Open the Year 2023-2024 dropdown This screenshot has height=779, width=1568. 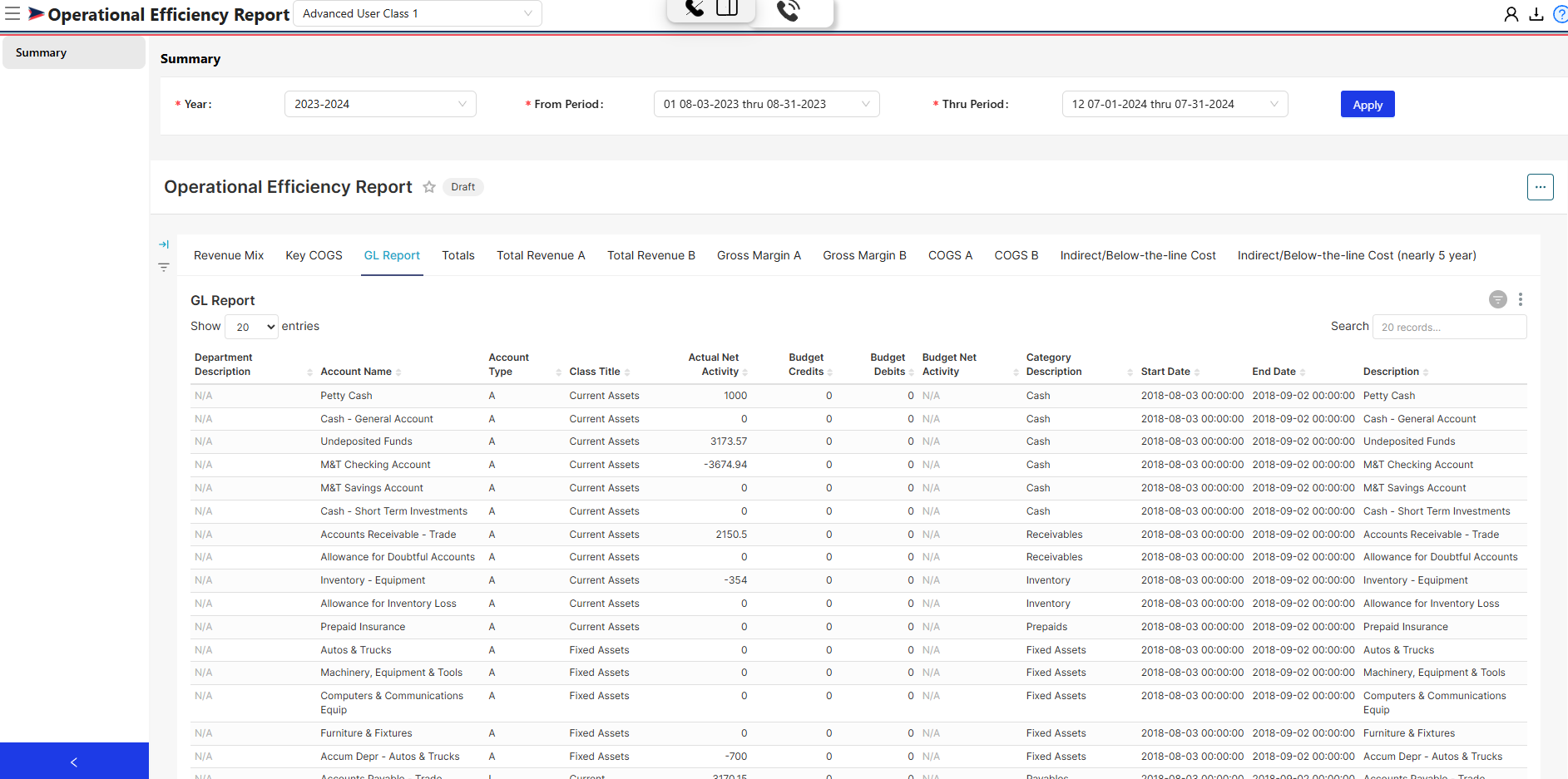tap(380, 104)
